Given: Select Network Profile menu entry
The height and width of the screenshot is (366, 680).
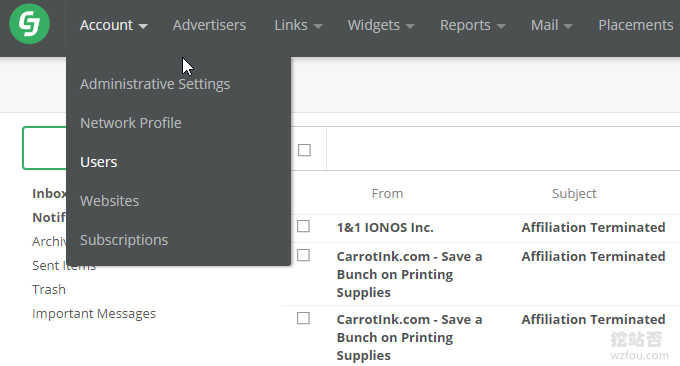Looking at the screenshot, I should click(x=131, y=123).
